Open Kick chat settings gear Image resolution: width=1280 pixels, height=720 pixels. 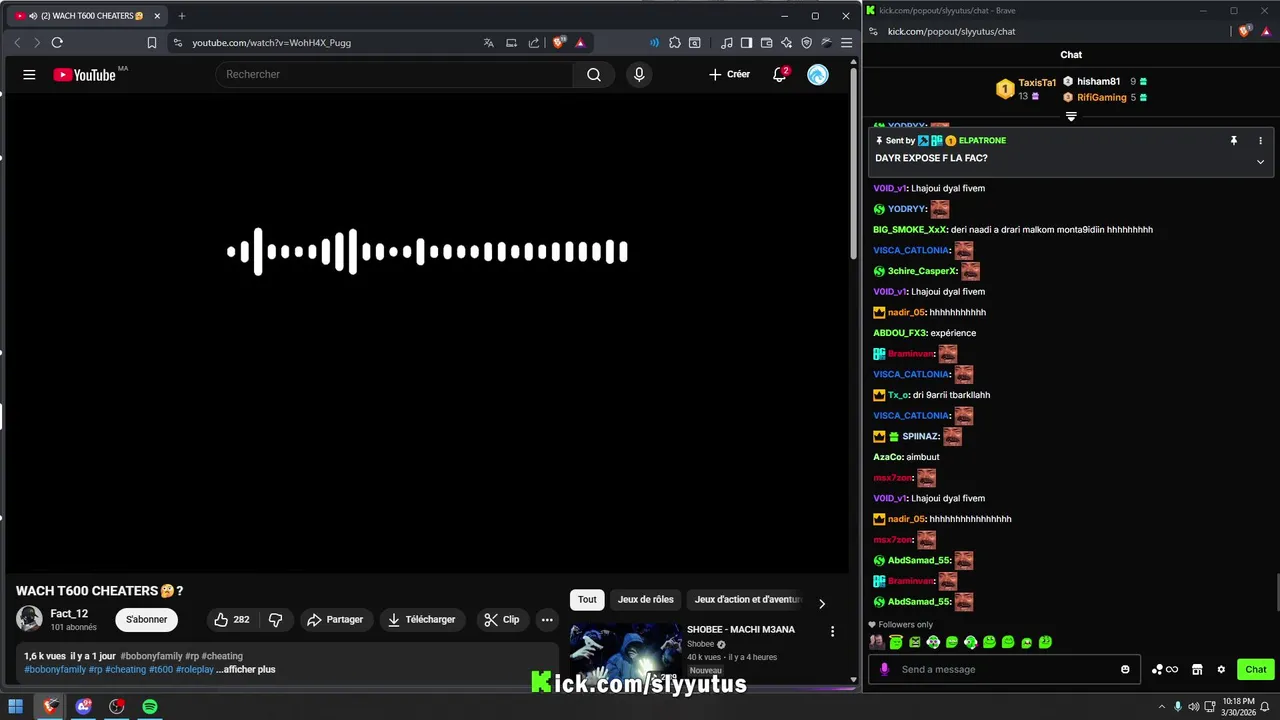(x=1221, y=670)
